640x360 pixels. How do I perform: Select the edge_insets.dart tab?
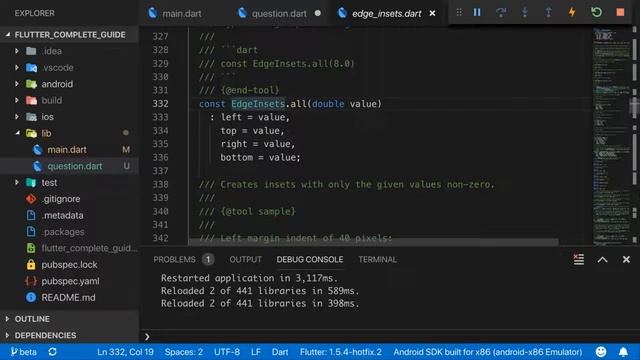pos(386,13)
